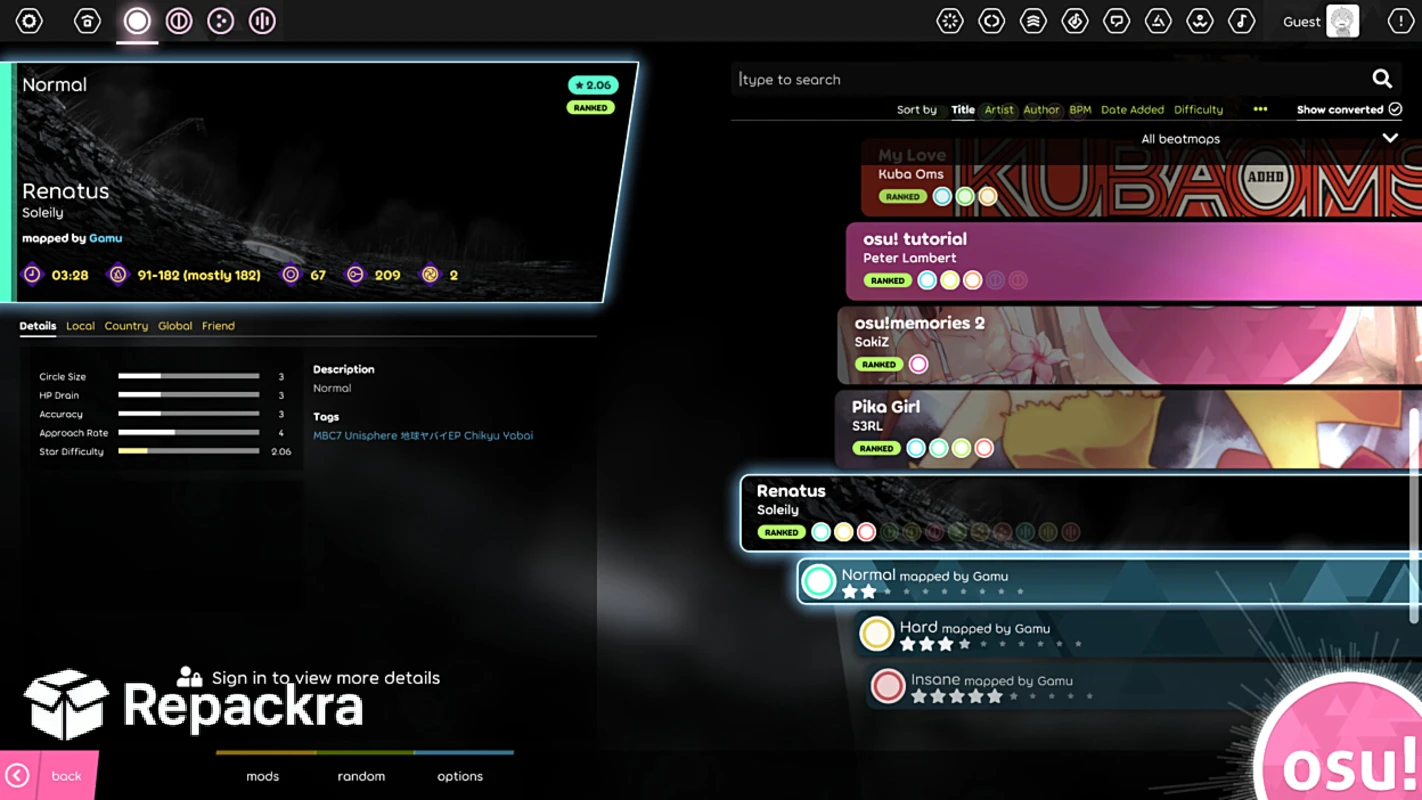This screenshot has width=1422, height=800.
Task: Pick the red difficulty icon on Renatus header
Action: 867,533
